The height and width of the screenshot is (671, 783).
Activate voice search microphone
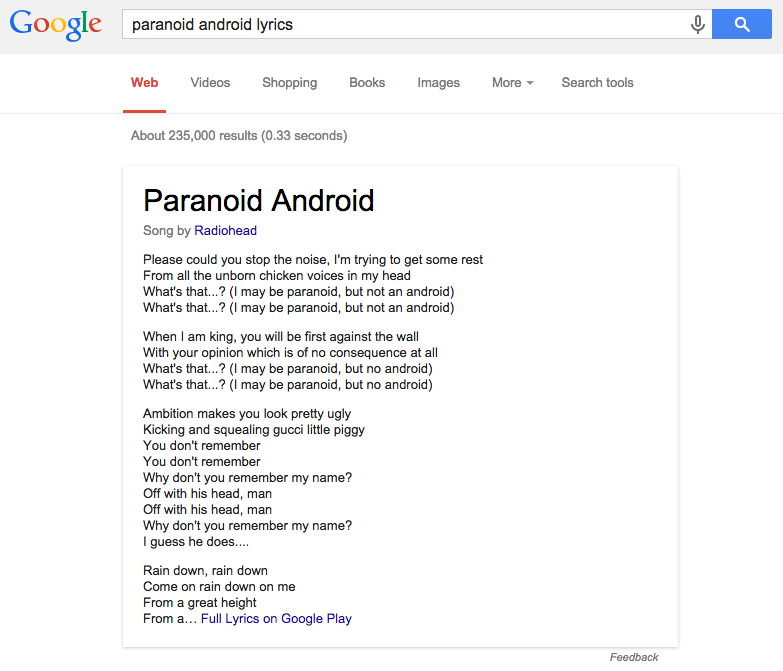(x=697, y=25)
